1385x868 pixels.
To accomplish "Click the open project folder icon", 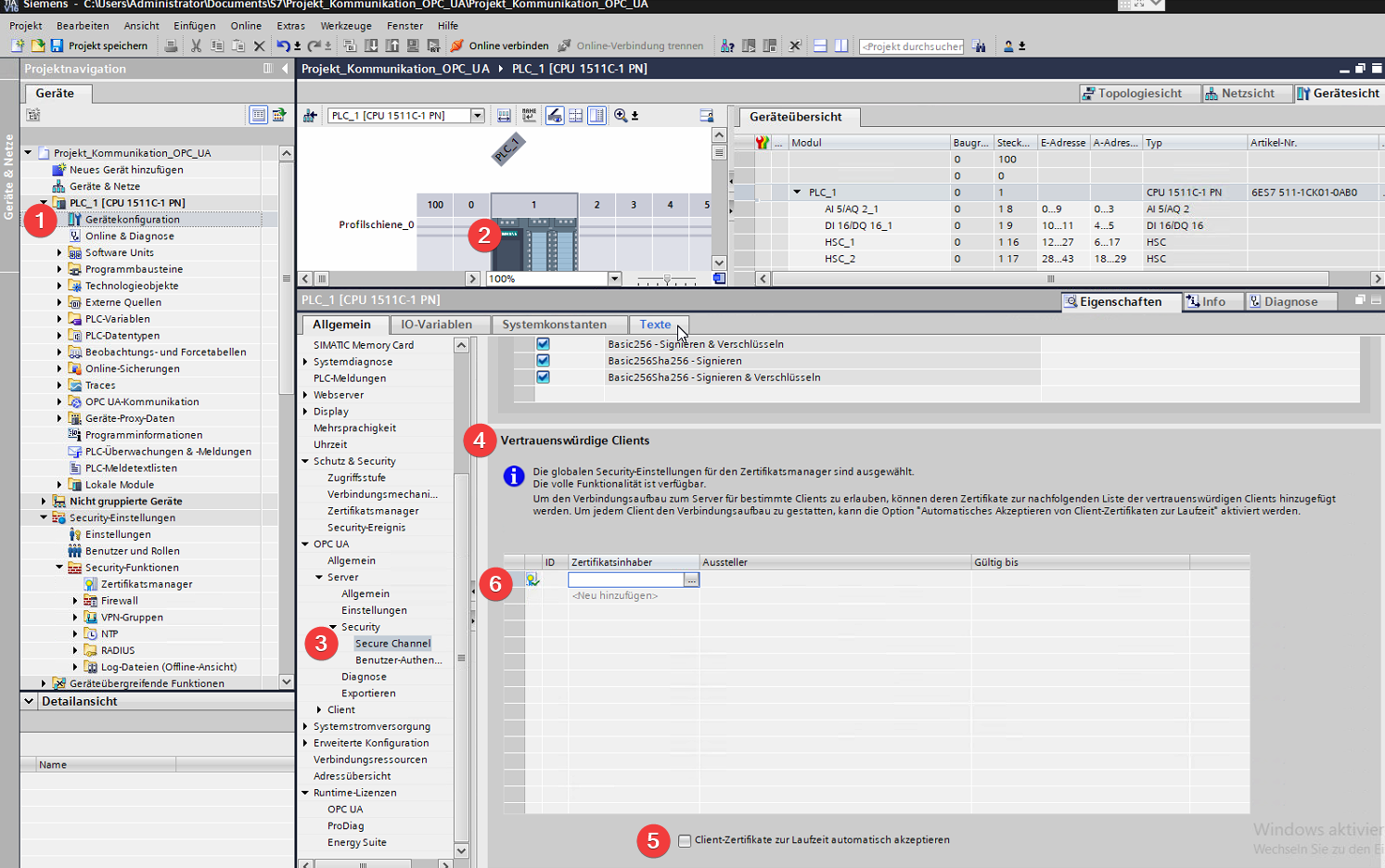I will (x=38, y=45).
